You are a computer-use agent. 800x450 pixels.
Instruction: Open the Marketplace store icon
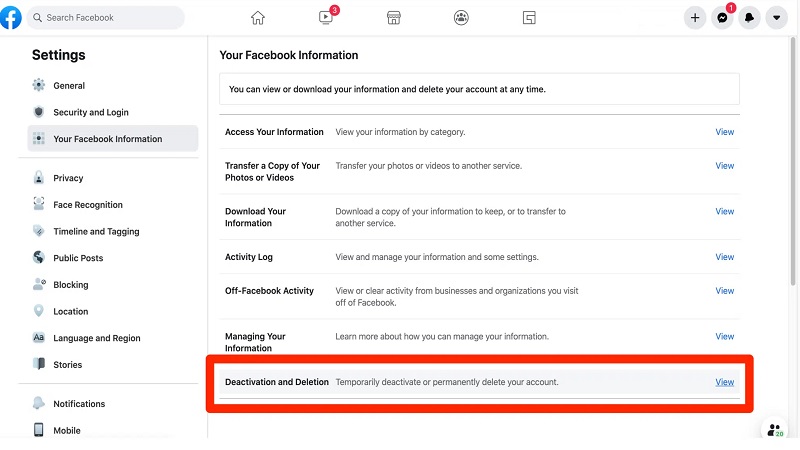[393, 18]
